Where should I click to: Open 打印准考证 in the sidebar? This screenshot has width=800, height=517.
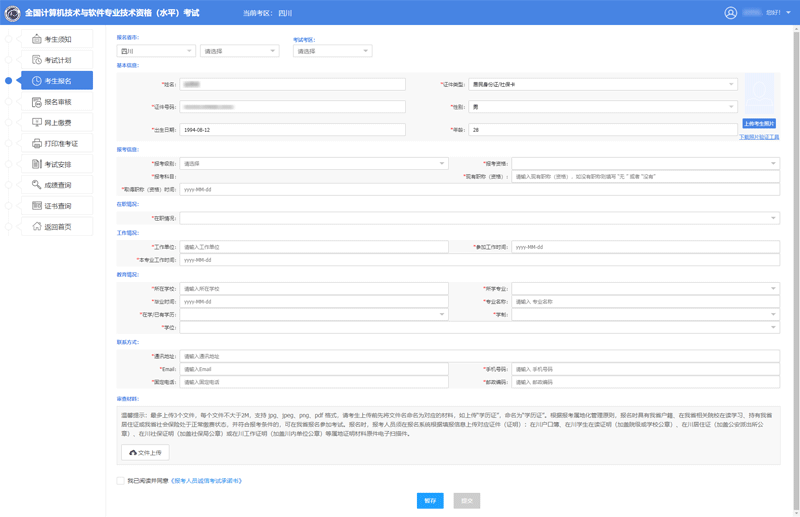point(57,144)
